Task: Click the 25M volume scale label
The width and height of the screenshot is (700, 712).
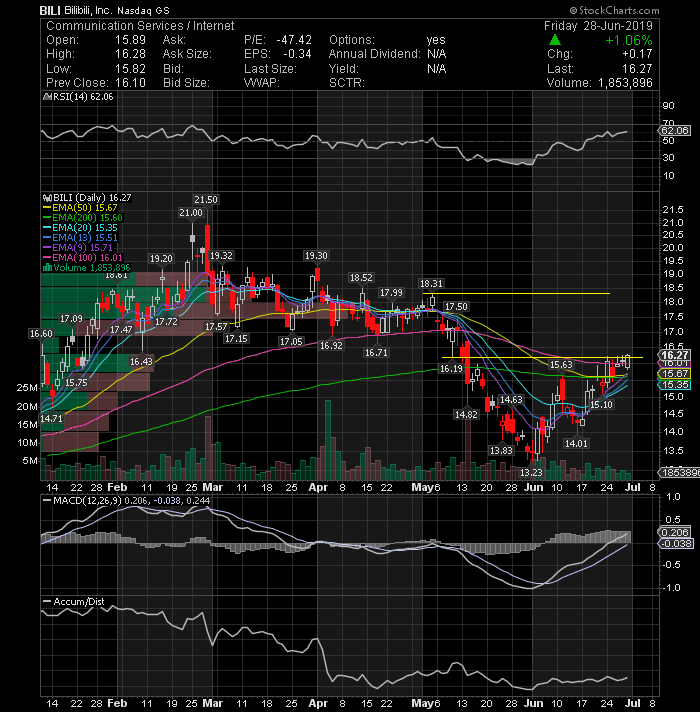Action: pyautogui.click(x=27, y=388)
